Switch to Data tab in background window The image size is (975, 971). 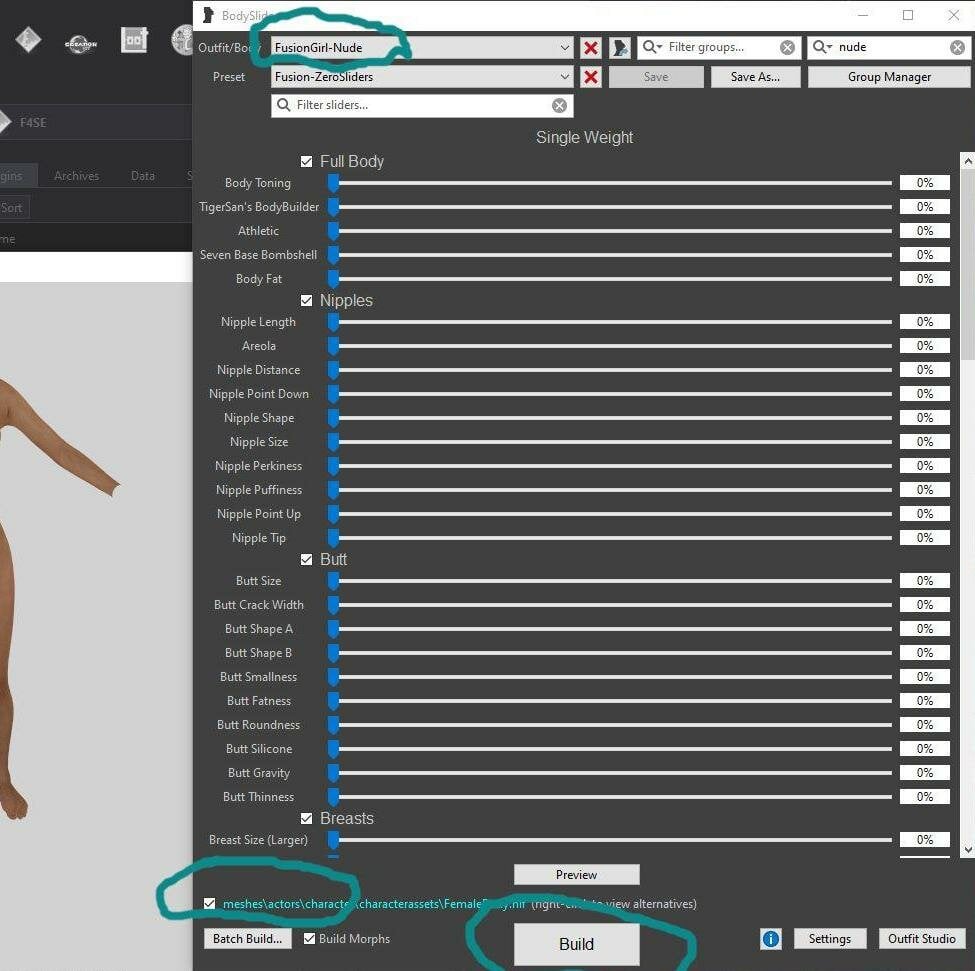pos(143,176)
